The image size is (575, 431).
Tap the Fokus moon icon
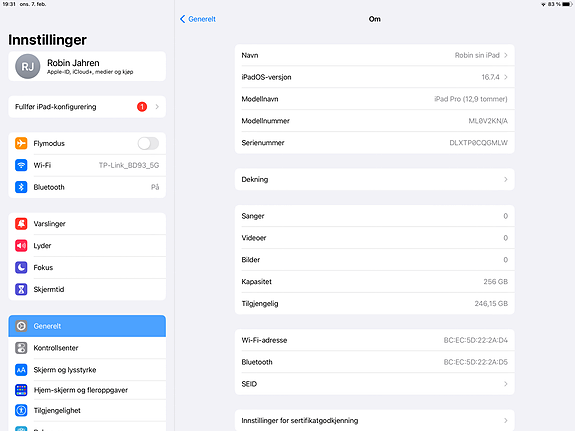coord(21,267)
